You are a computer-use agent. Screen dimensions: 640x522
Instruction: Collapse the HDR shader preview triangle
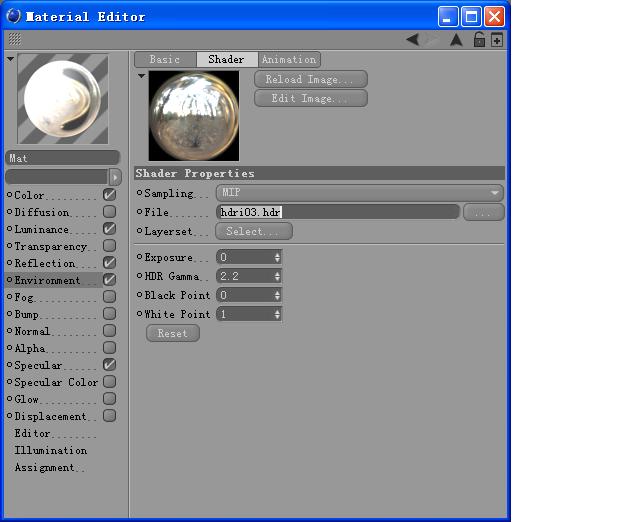pyautogui.click(x=141, y=76)
